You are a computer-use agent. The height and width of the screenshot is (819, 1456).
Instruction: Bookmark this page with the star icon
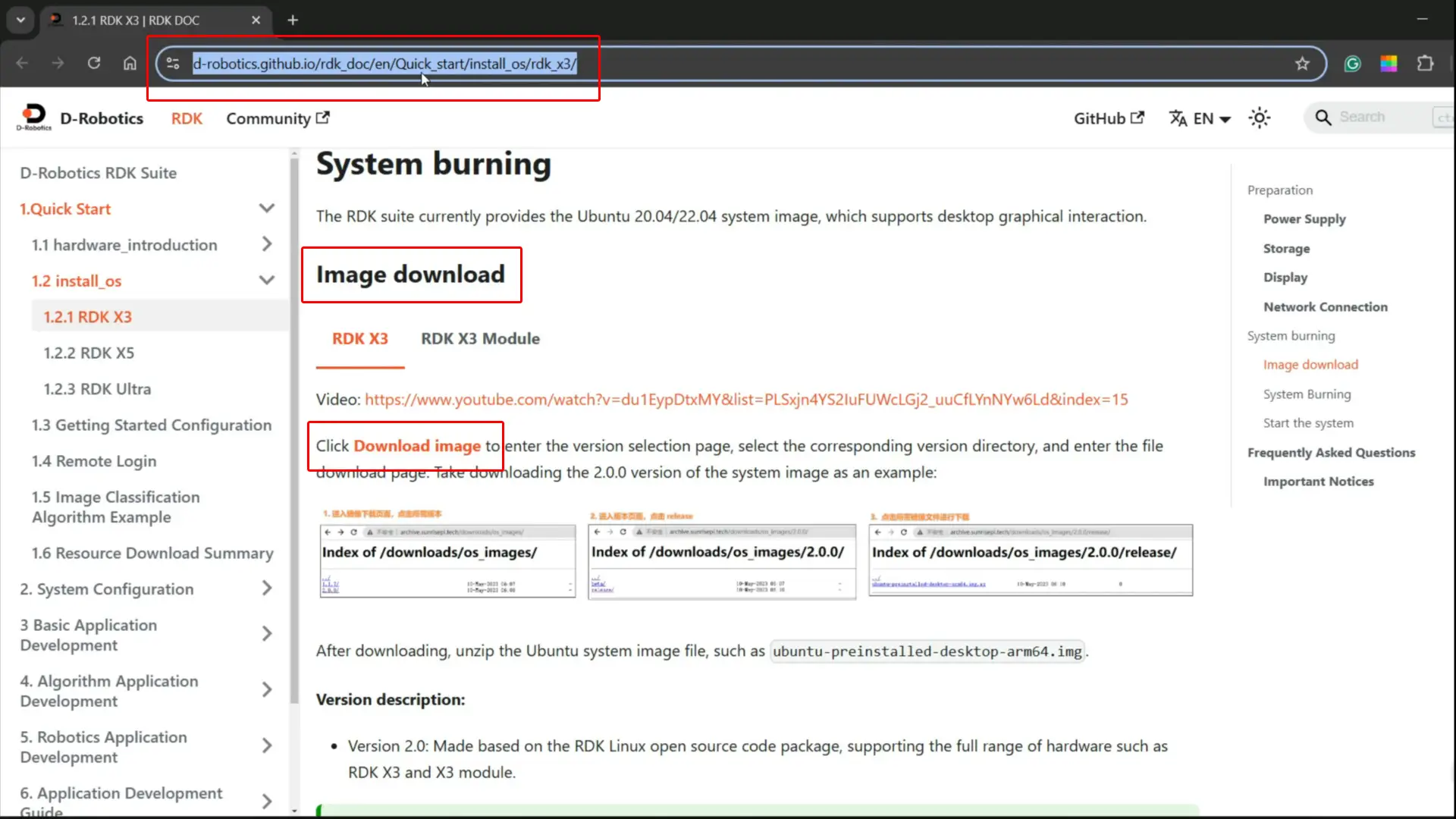click(x=1302, y=64)
